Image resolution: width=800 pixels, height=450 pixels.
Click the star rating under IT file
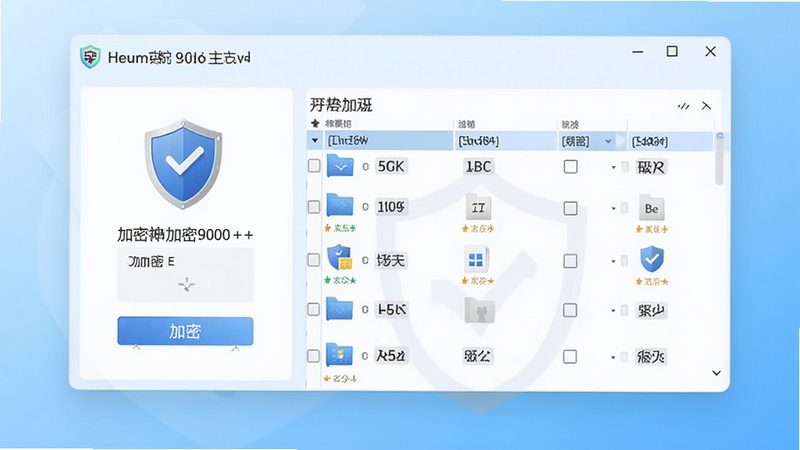(478, 229)
